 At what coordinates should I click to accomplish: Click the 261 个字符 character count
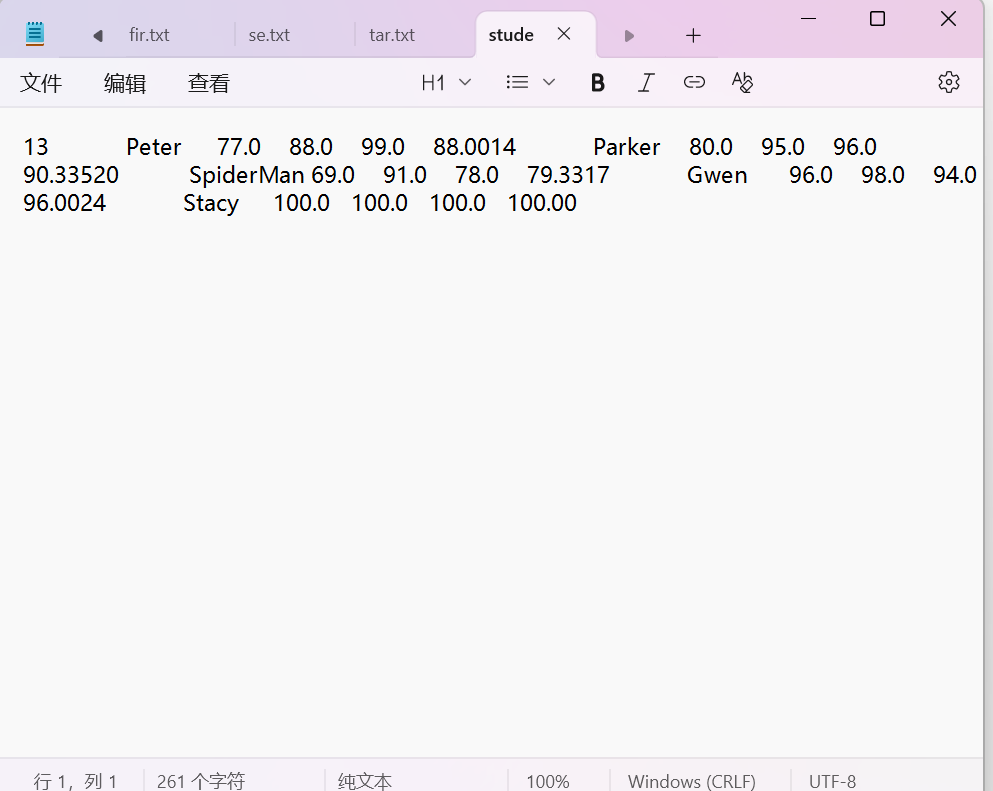tap(201, 781)
